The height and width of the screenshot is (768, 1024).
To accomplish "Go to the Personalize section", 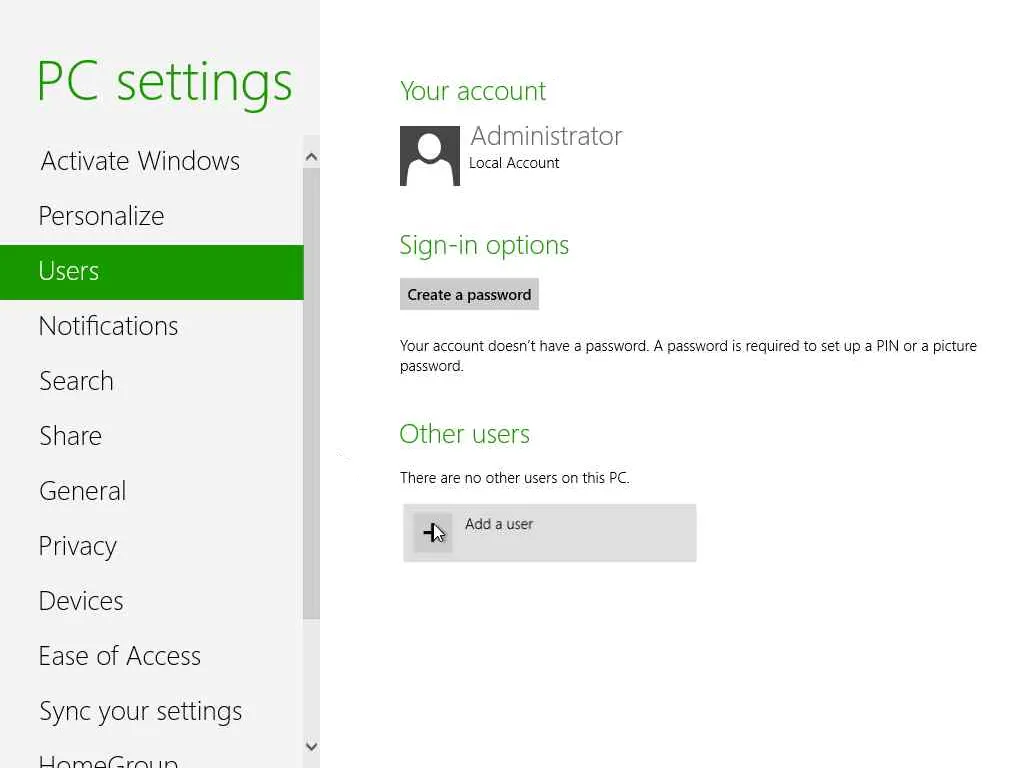I will pos(101,216).
